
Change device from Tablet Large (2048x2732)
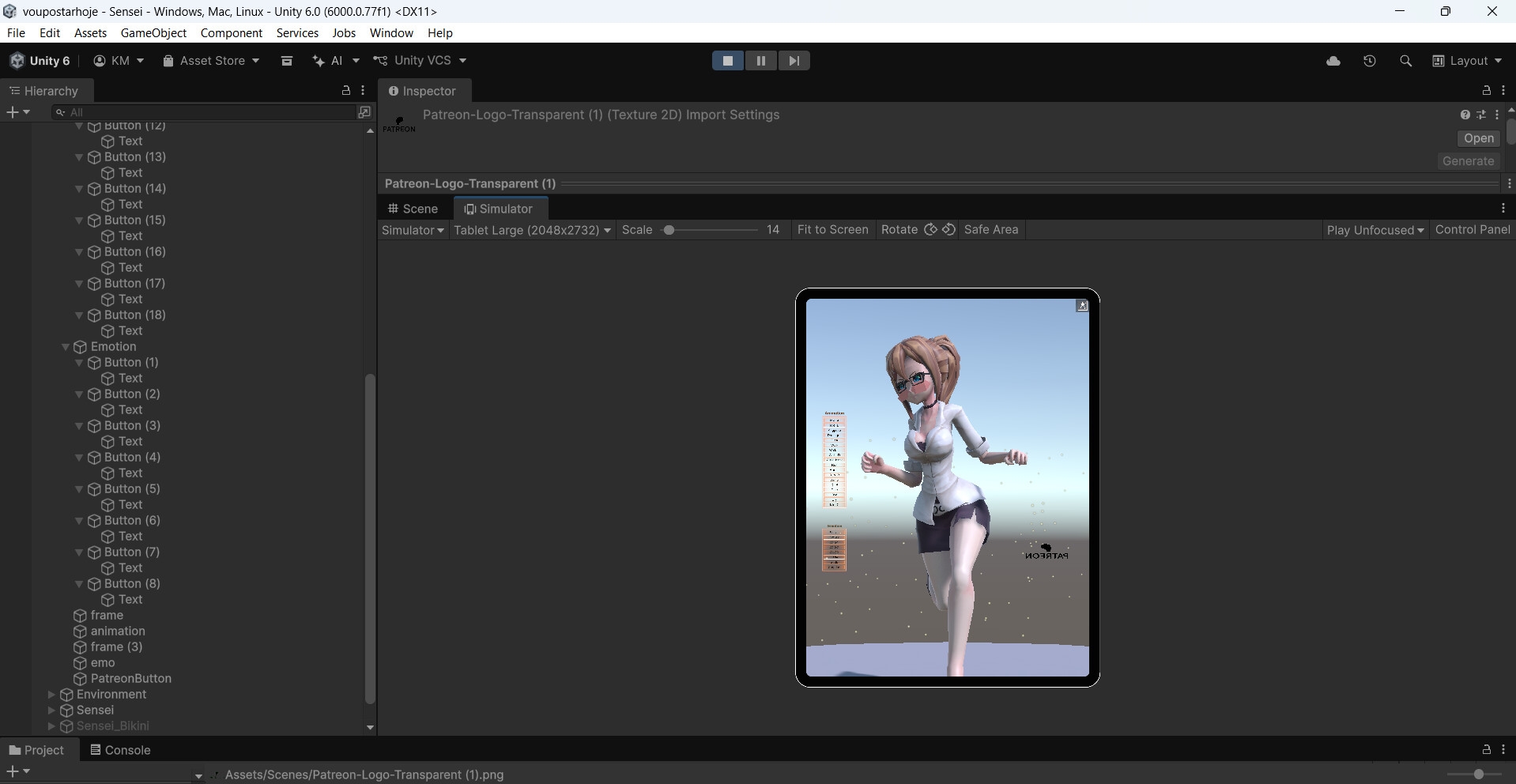pyautogui.click(x=532, y=230)
